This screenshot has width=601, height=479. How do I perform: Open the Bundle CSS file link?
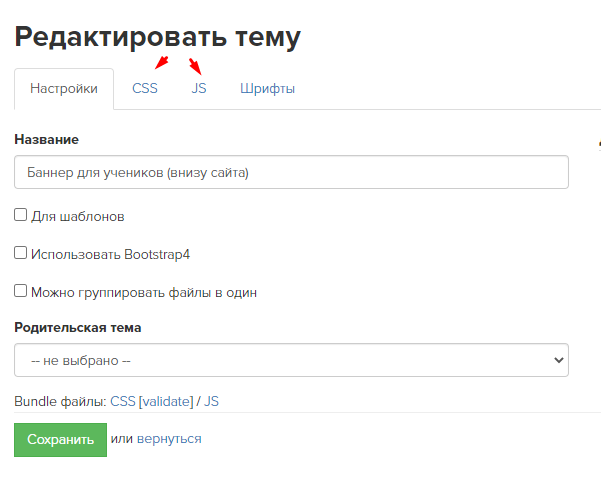point(123,401)
